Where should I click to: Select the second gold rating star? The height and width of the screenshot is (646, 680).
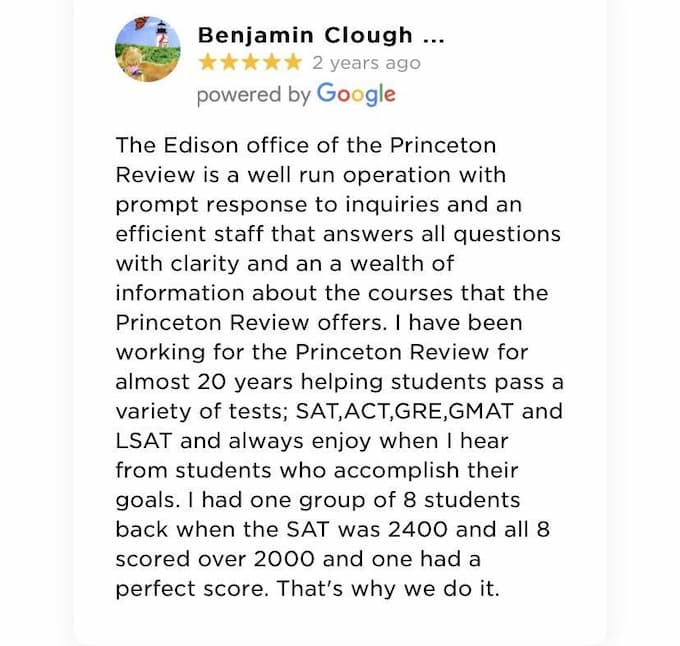(x=229, y=63)
